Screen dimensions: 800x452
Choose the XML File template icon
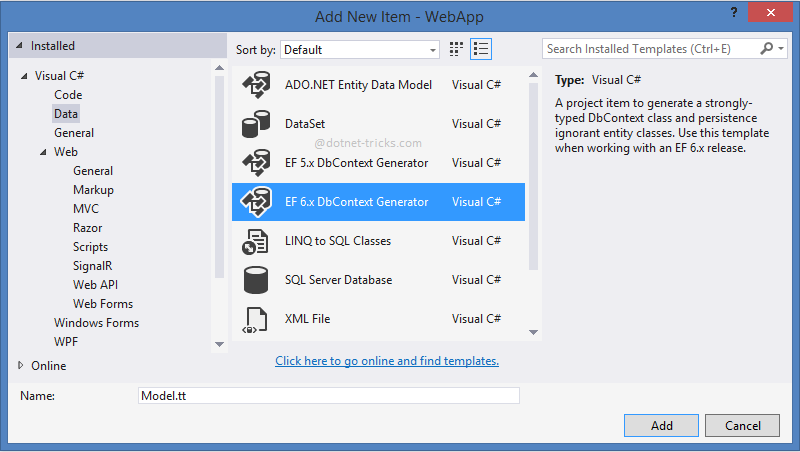point(257,319)
